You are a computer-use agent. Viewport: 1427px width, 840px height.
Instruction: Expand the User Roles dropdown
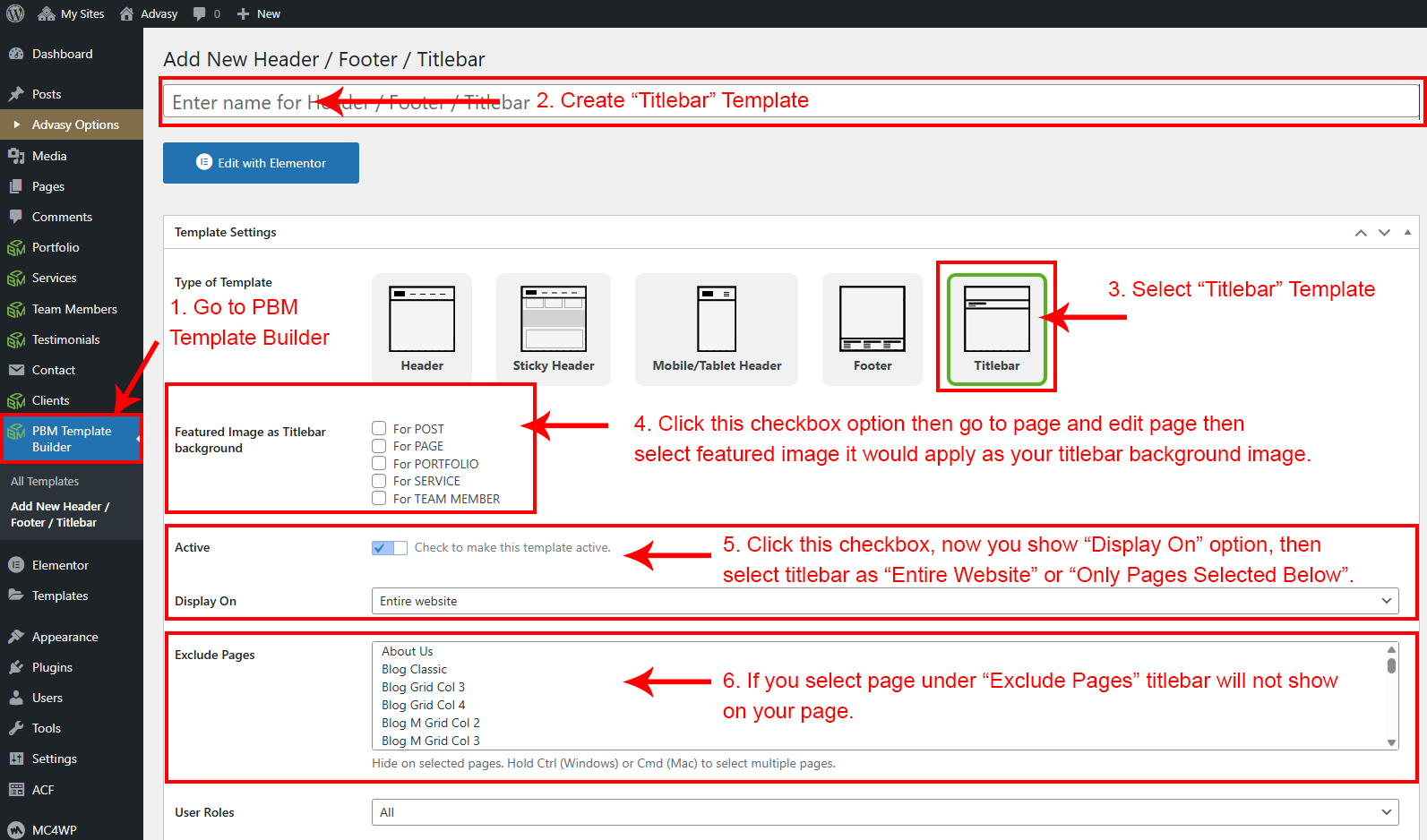884,812
